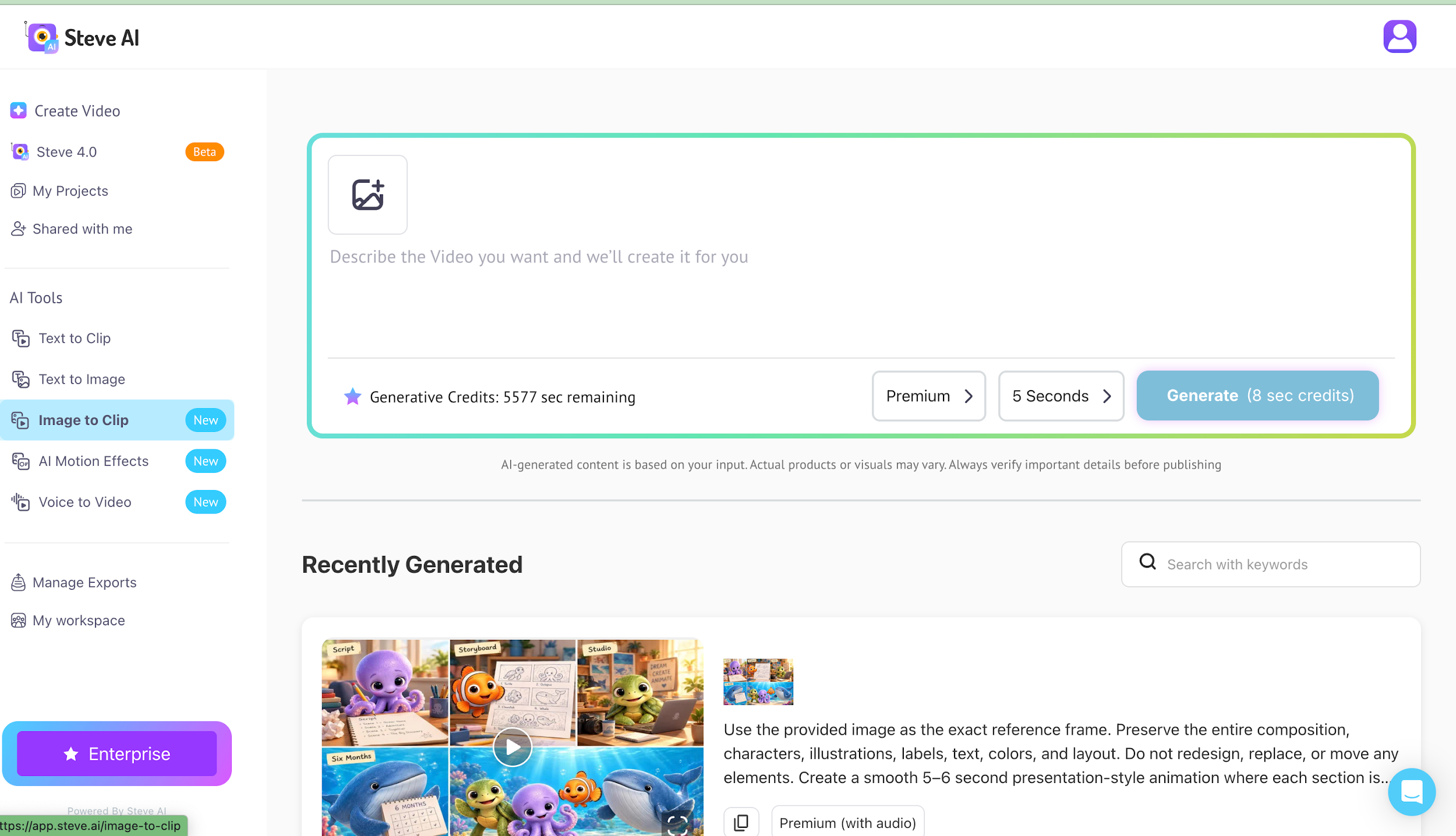1456x836 pixels.
Task: Open the small reference image thumbnail
Action: (758, 682)
